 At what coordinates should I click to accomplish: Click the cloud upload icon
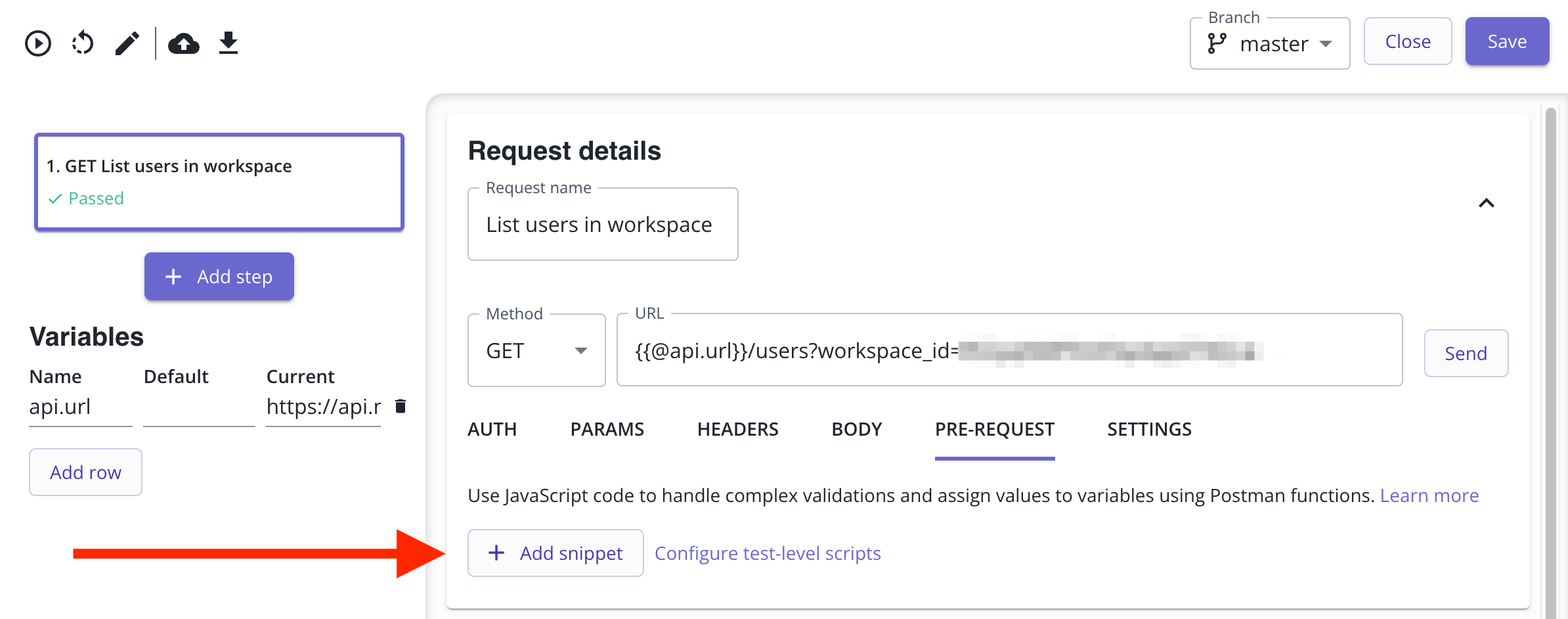(x=184, y=44)
